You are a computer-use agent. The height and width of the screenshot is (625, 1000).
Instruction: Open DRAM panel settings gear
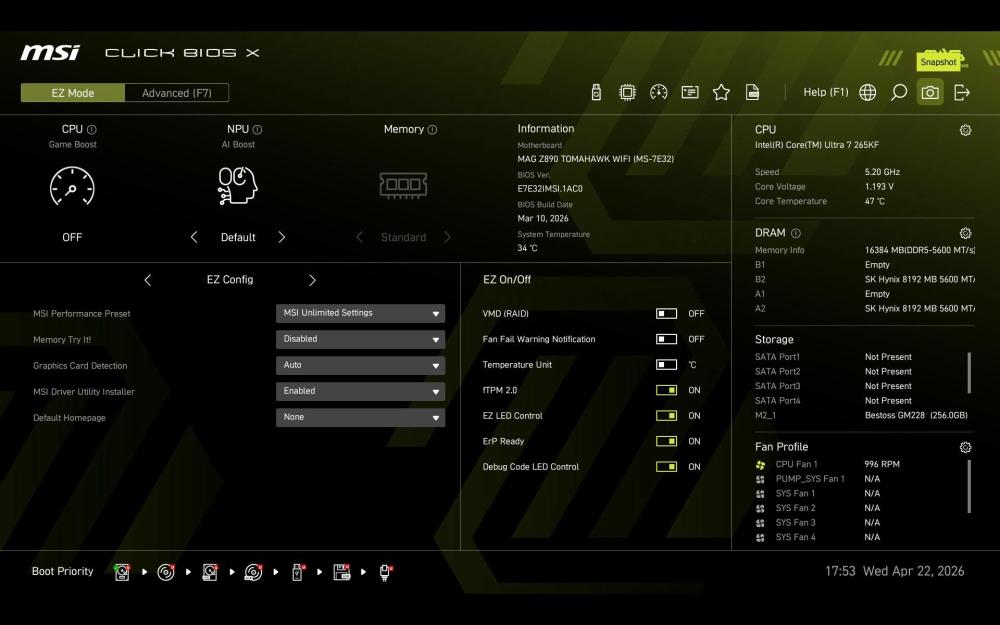coord(966,233)
